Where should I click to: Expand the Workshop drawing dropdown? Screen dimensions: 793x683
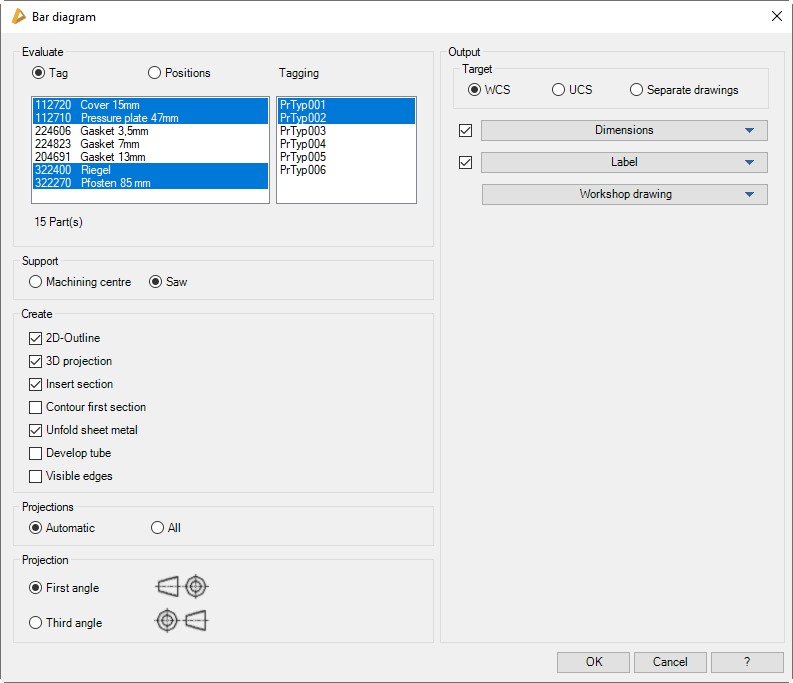(x=624, y=194)
